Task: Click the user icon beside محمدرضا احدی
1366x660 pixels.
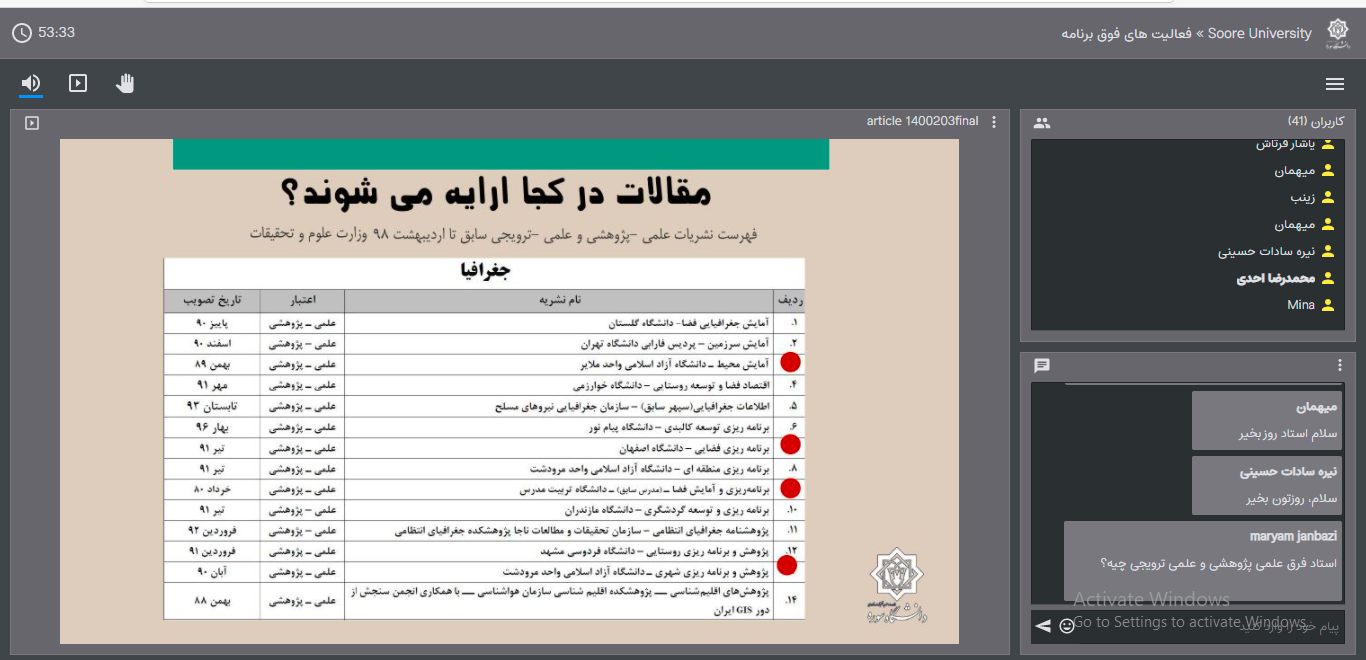Action: tap(1328, 279)
